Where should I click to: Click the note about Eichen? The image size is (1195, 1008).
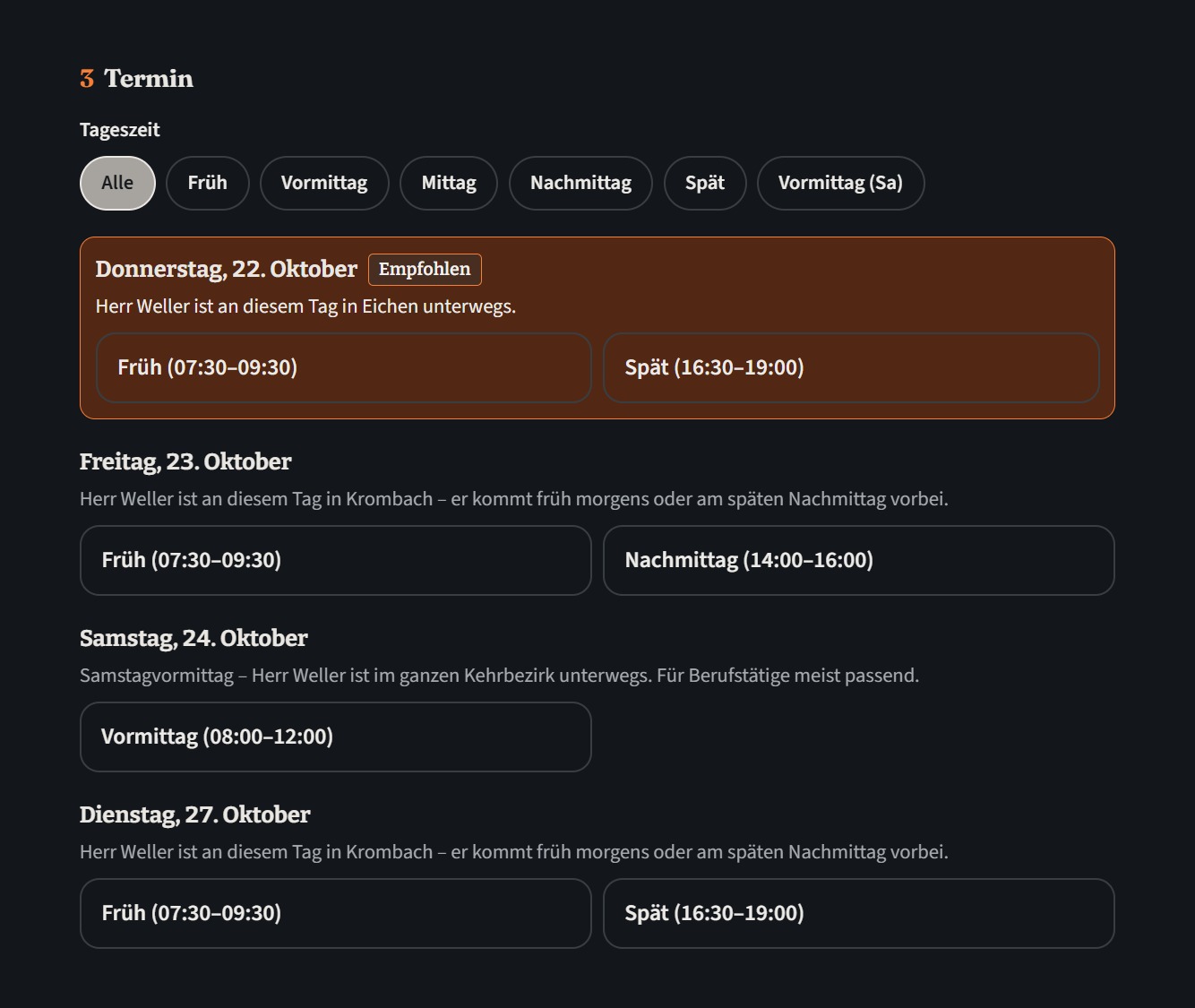click(x=305, y=306)
